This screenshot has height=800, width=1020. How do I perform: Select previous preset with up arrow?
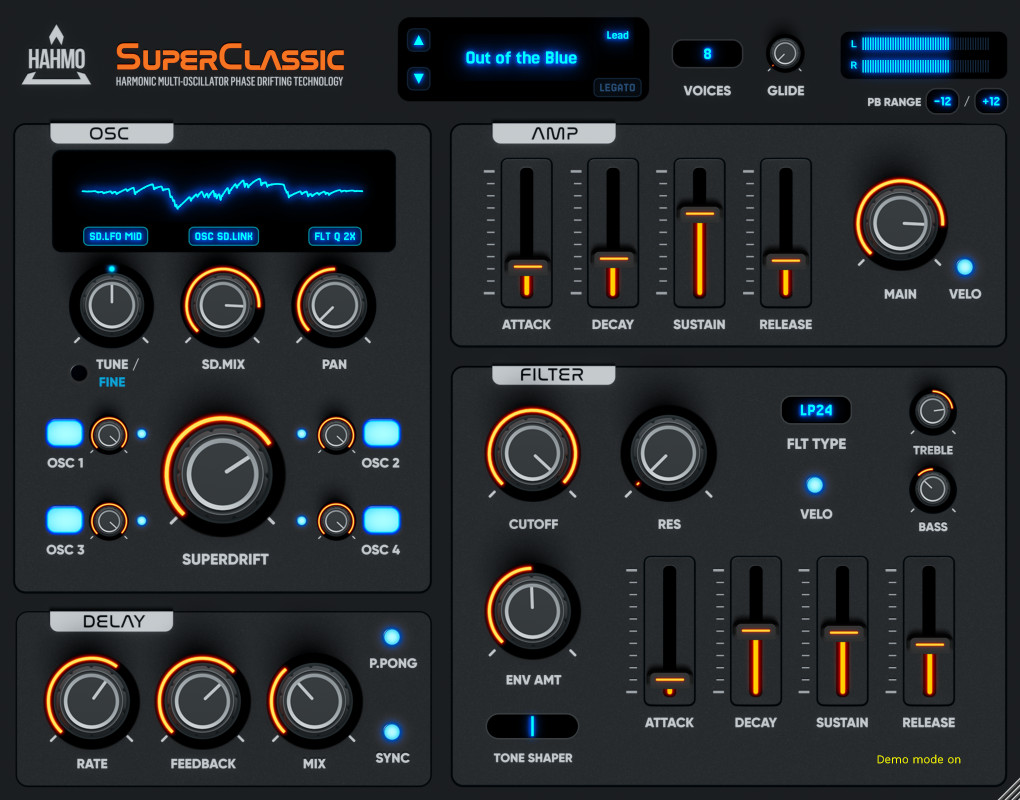coord(418,40)
